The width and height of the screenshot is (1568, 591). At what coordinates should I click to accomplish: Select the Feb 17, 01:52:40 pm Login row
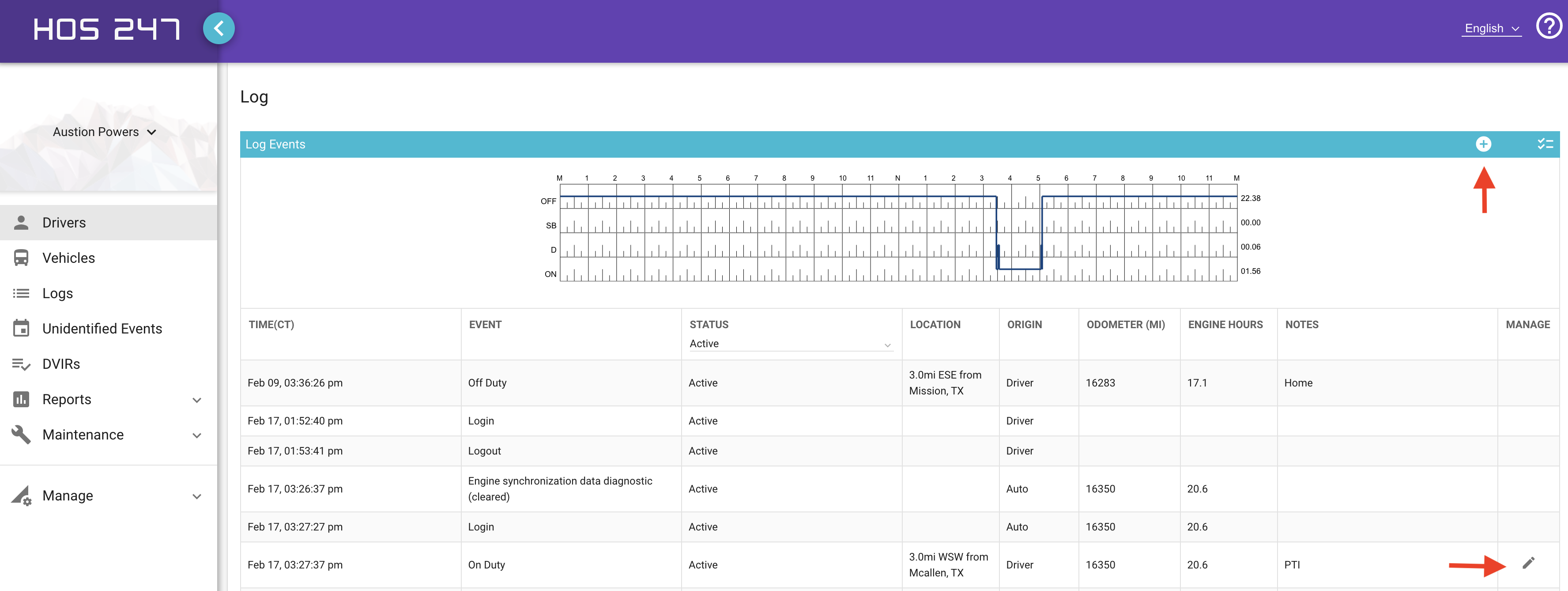click(900, 421)
